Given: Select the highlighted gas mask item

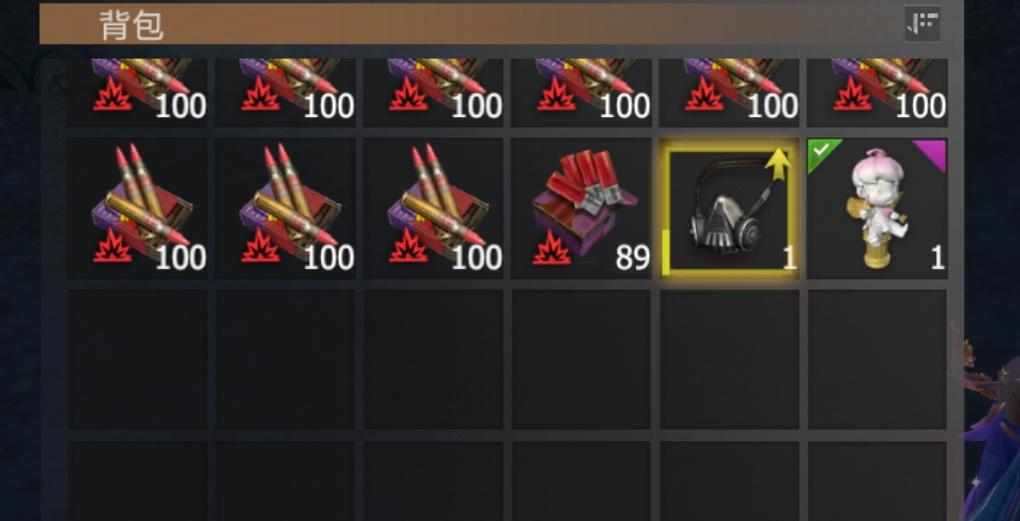Looking at the screenshot, I should tap(729, 209).
